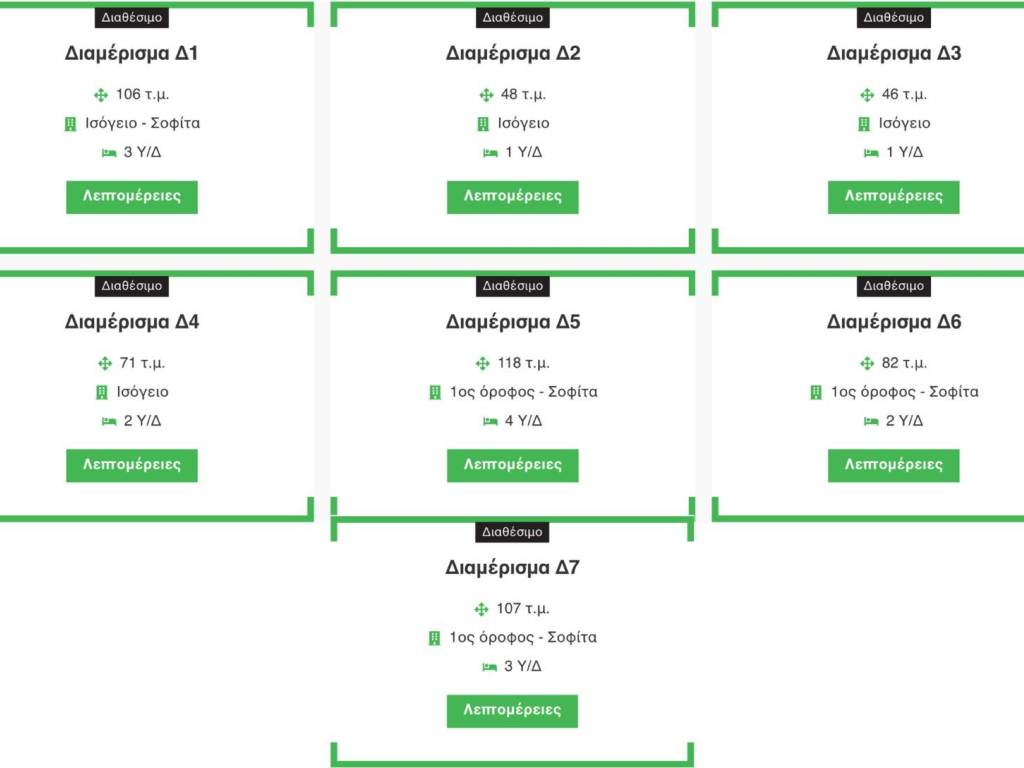The image size is (1024, 768).
Task: Open Λεπτομέρειες for Διαμέρισμα Δ1
Action: tap(132, 197)
